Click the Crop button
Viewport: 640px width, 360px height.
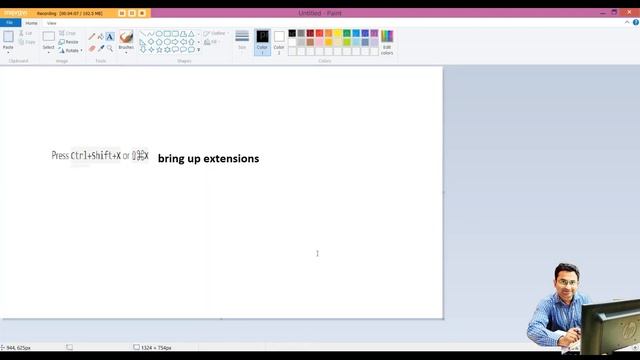tap(67, 33)
